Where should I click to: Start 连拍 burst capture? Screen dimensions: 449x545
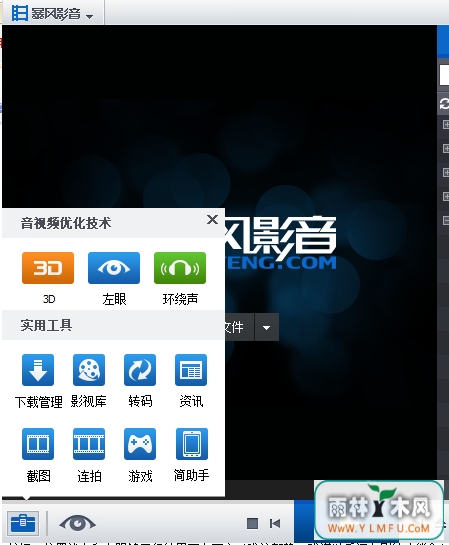coord(89,444)
